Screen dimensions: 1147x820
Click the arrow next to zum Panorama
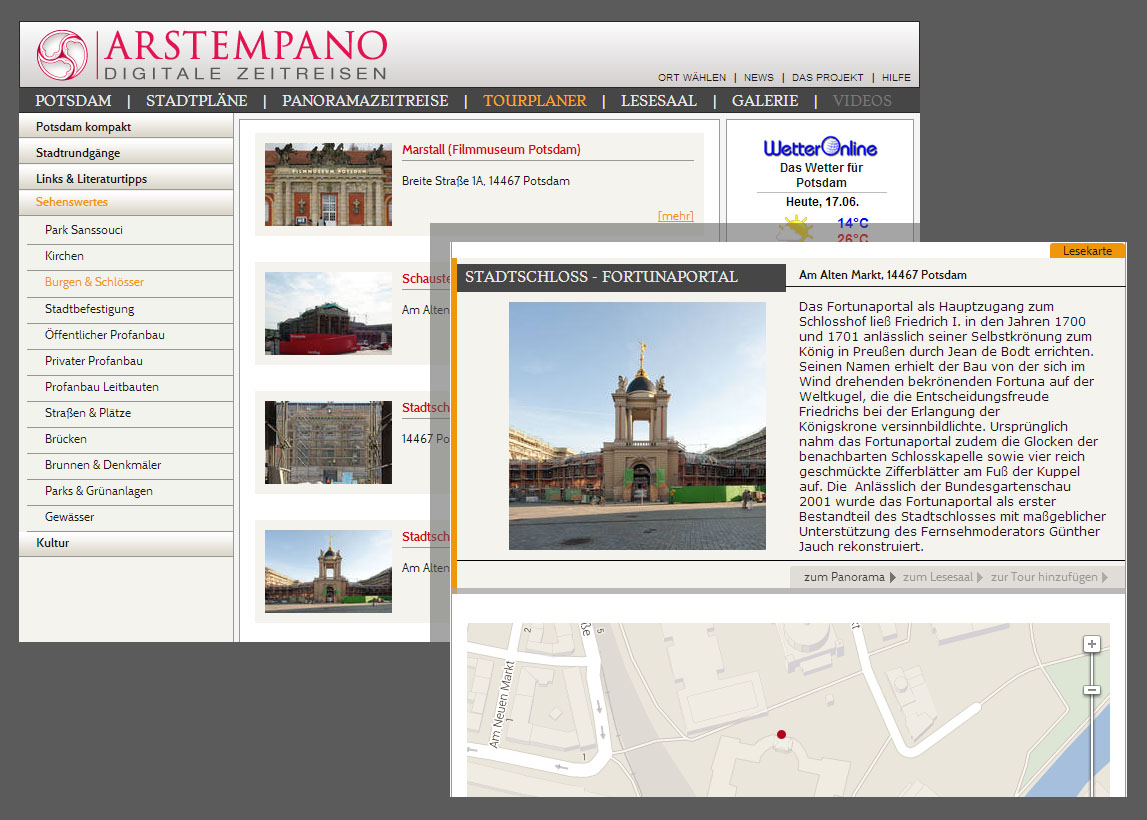893,577
